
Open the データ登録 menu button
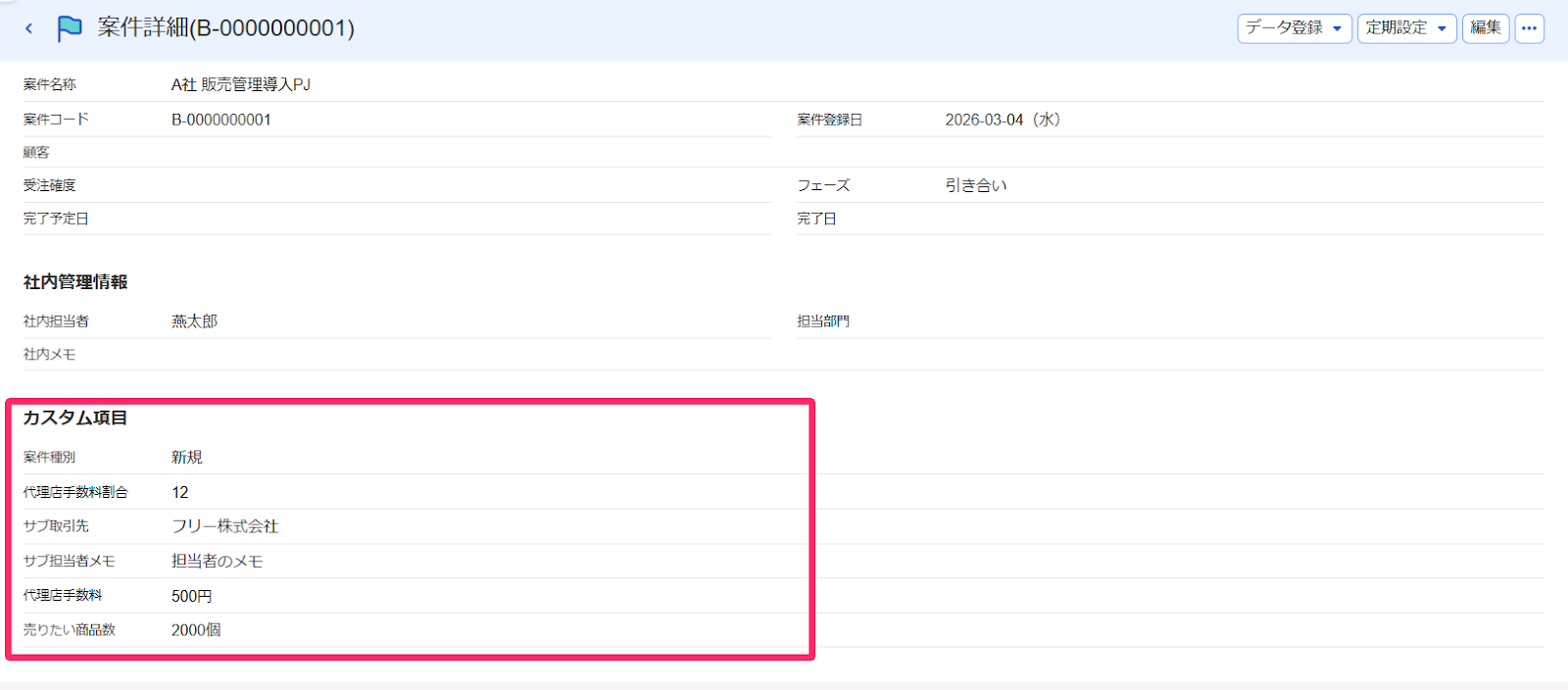click(1295, 28)
